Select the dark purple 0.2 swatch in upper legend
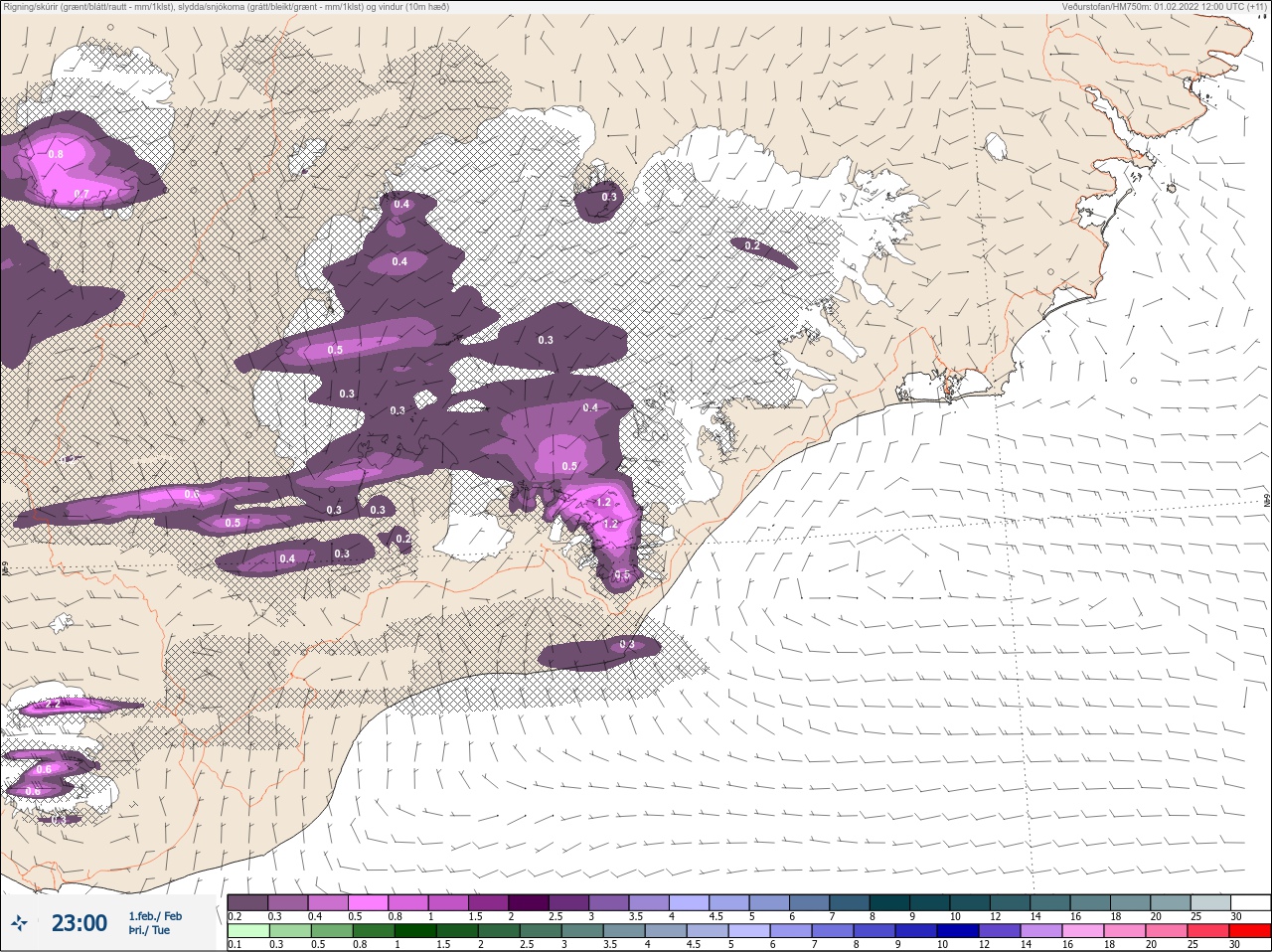 point(247,902)
